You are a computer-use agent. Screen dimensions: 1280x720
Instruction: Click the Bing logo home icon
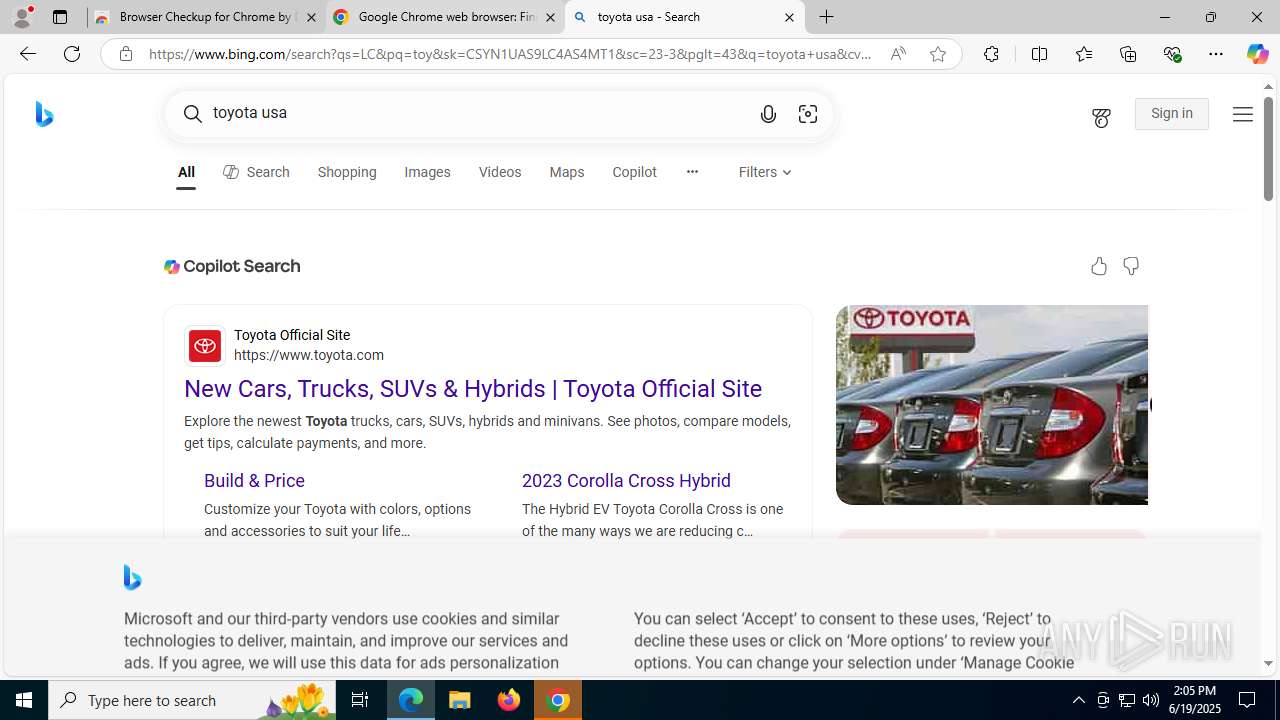44,114
